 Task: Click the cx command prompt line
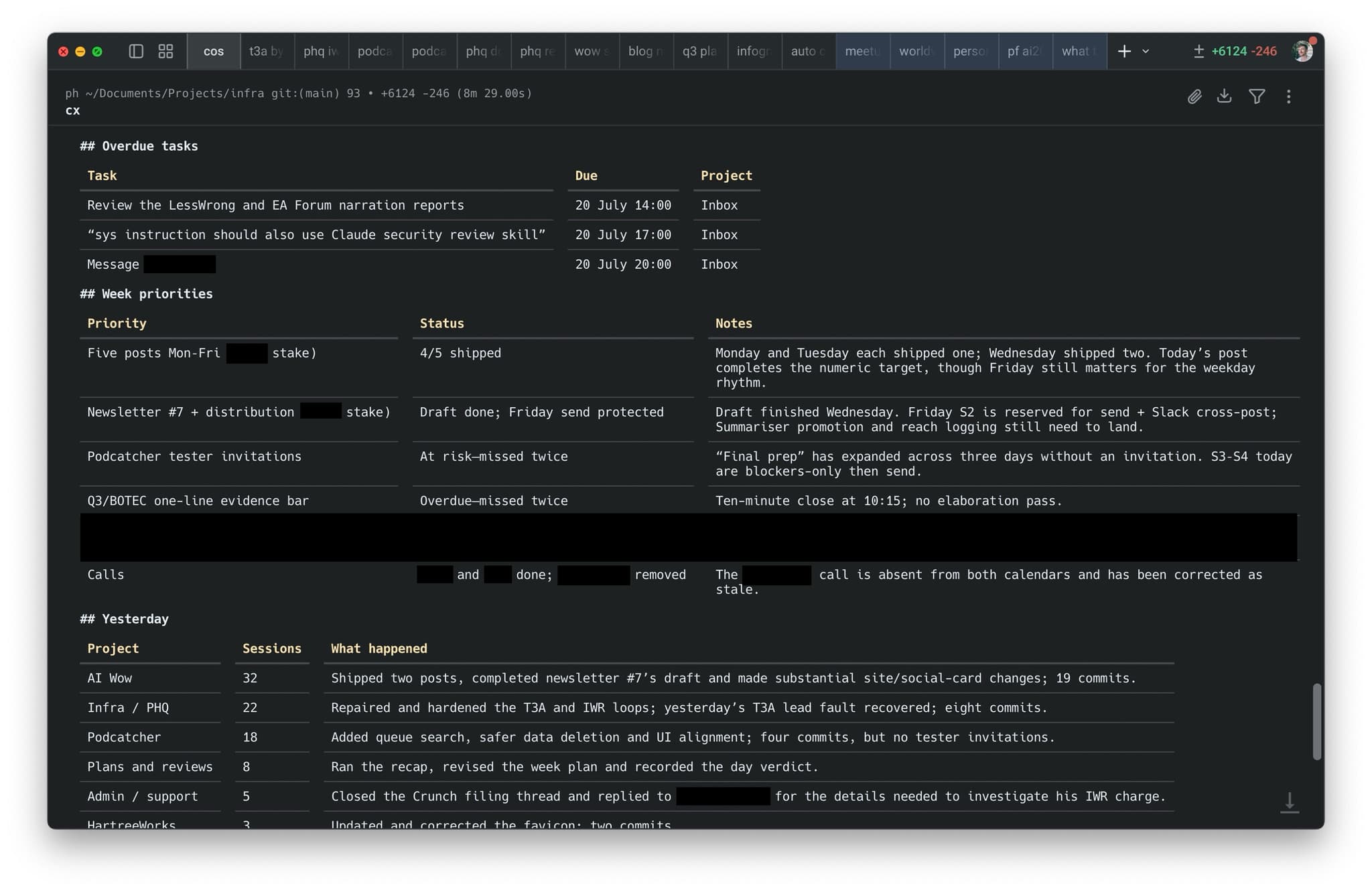click(x=72, y=110)
